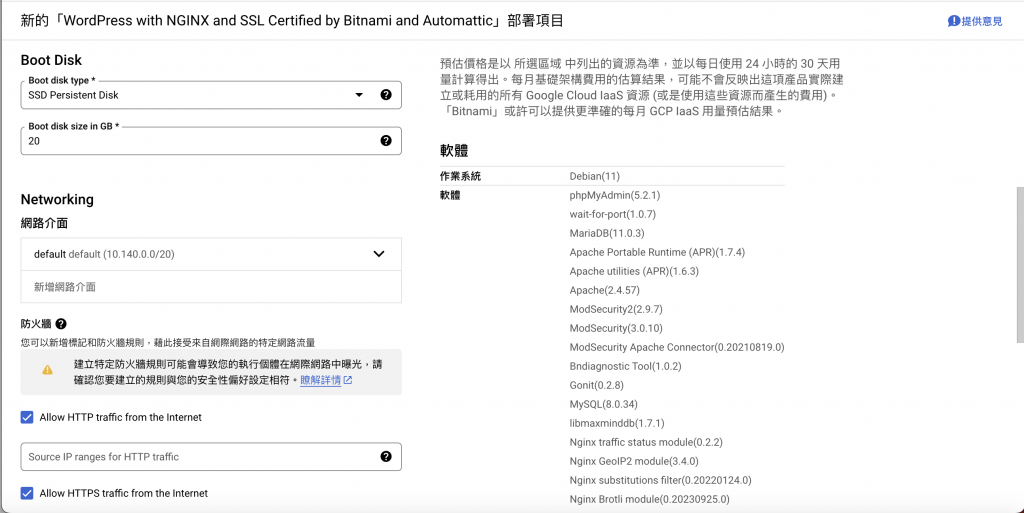This screenshot has height=513, width=1024.
Task: Open the 瞭解詳情 link
Action: pos(321,380)
